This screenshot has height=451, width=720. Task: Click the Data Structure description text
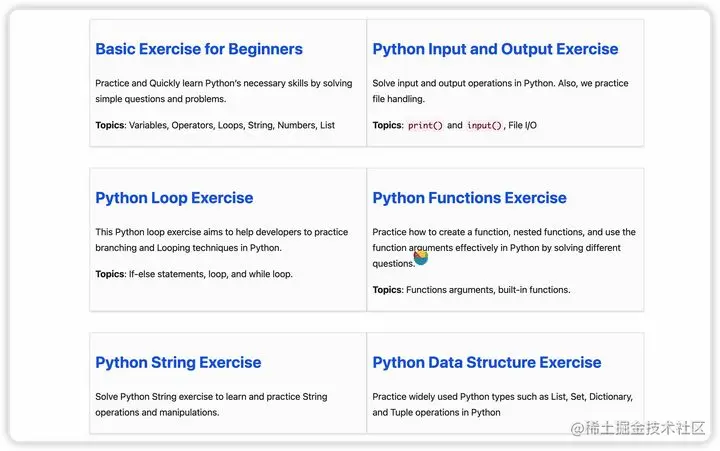(x=502, y=404)
